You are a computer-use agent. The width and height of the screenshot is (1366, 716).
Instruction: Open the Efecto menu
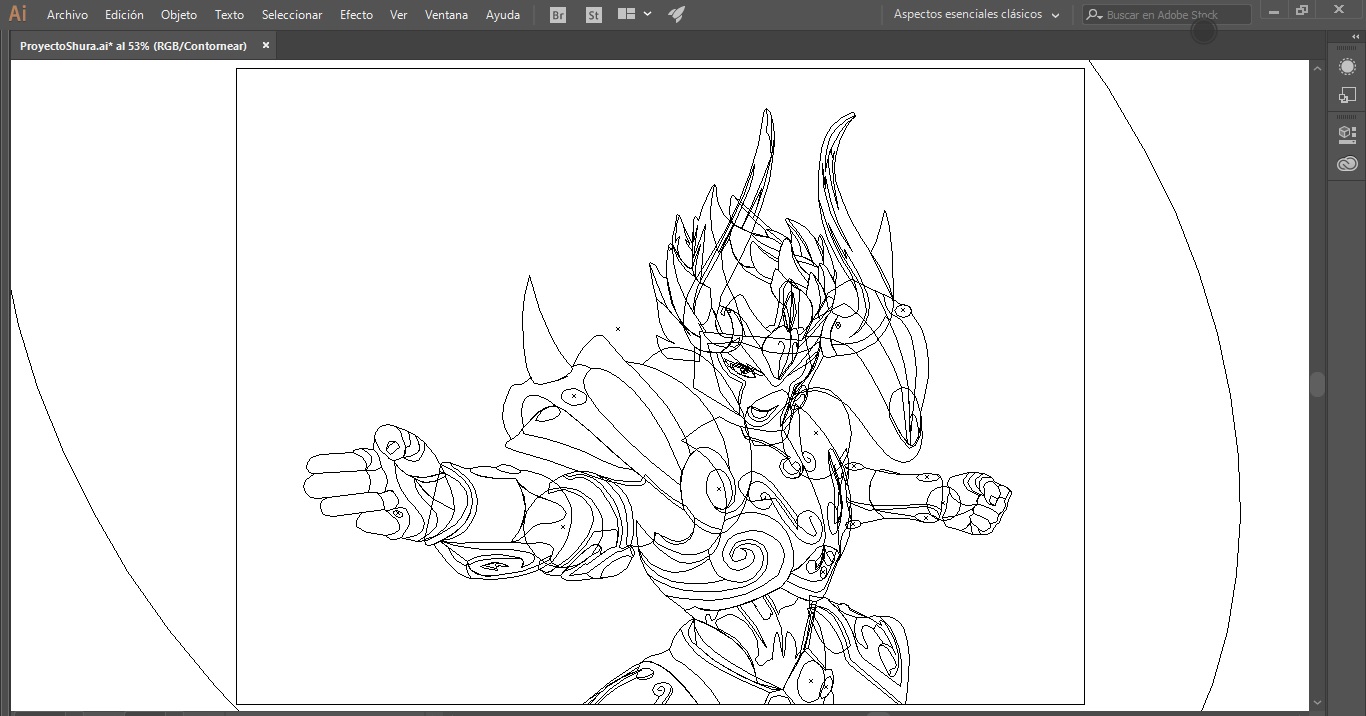point(356,15)
